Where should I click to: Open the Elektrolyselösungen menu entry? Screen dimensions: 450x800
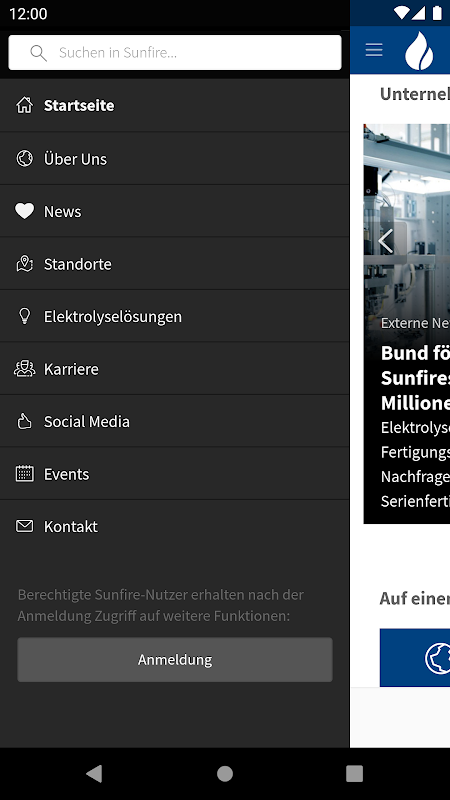pos(174,316)
